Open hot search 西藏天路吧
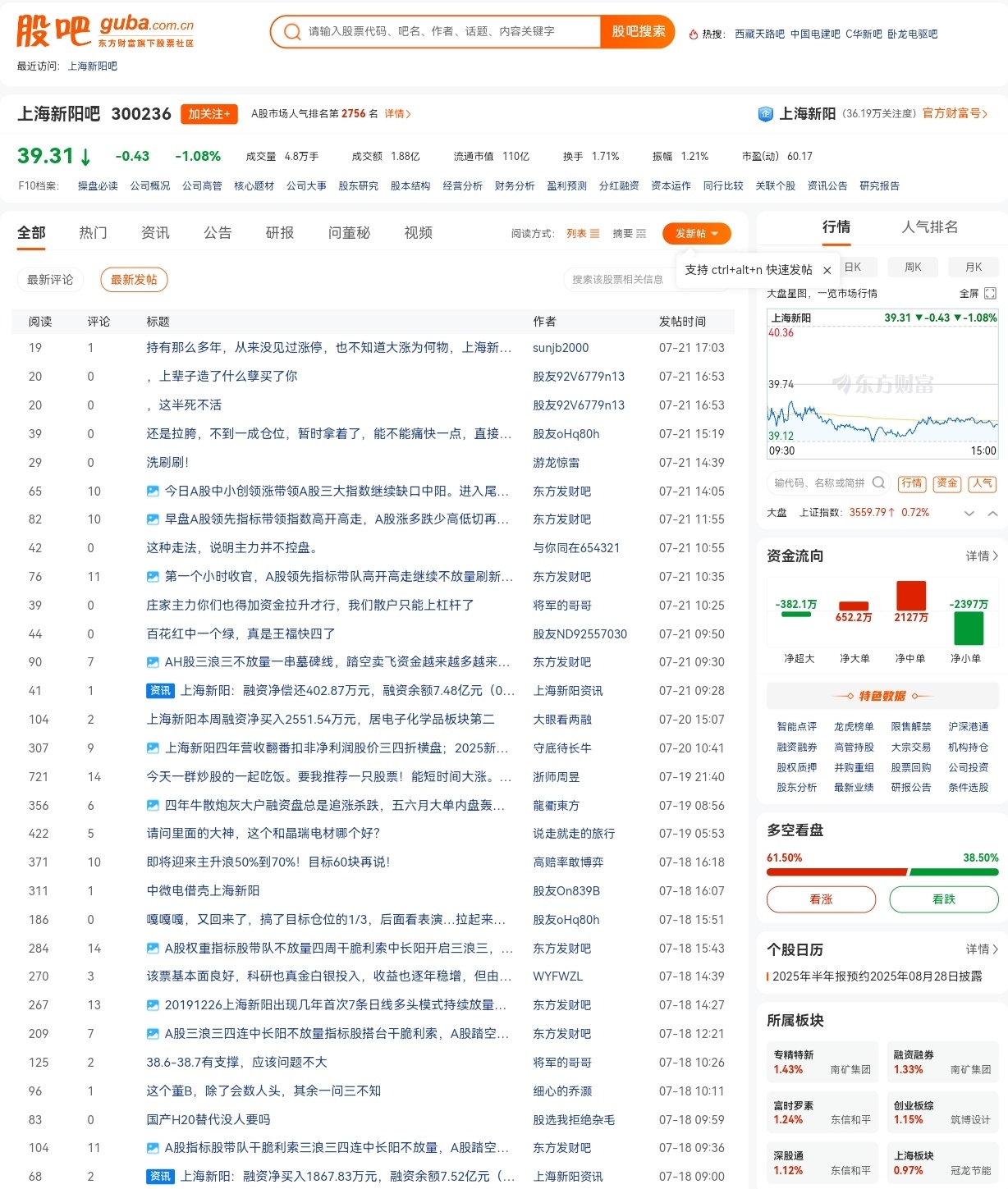 [759, 34]
